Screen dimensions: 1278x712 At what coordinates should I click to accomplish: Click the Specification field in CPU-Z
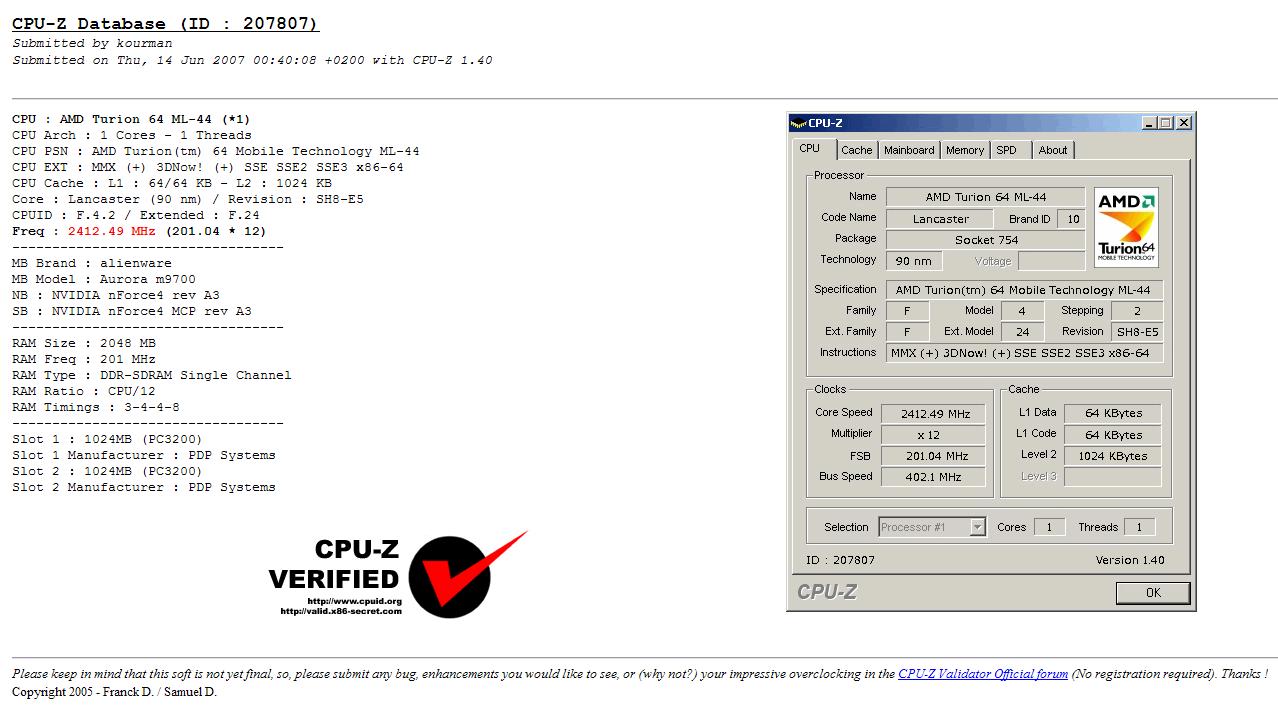point(1025,290)
